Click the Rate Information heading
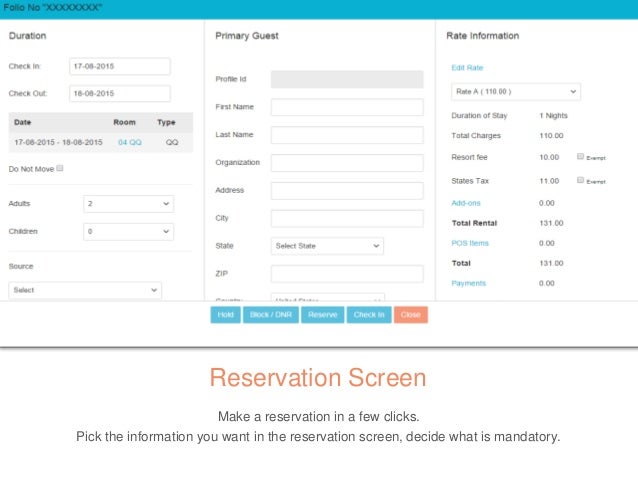 (483, 36)
